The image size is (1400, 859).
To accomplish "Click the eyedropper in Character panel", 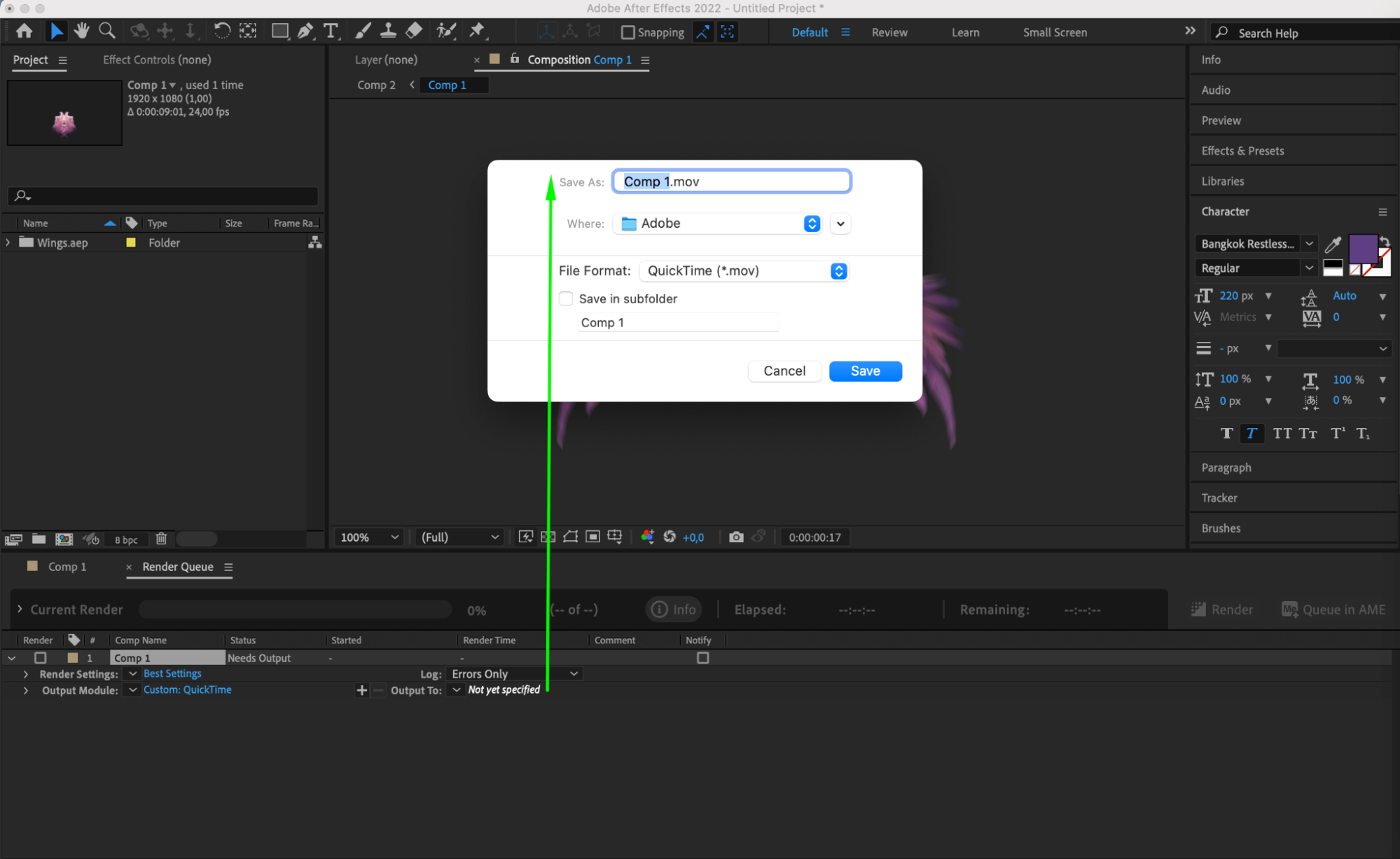I will pos(1333,244).
